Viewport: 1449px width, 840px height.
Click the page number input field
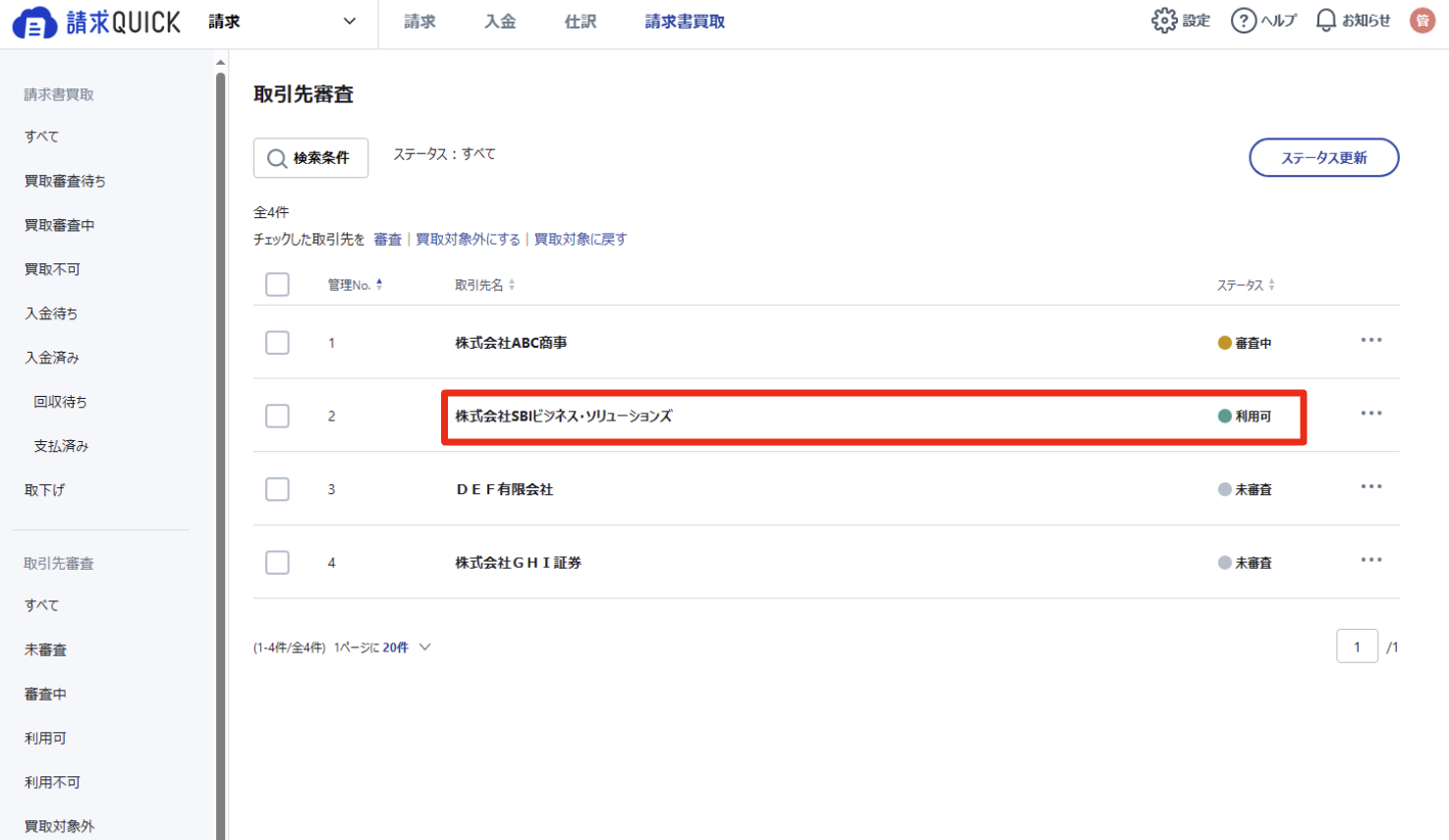[x=1357, y=646]
